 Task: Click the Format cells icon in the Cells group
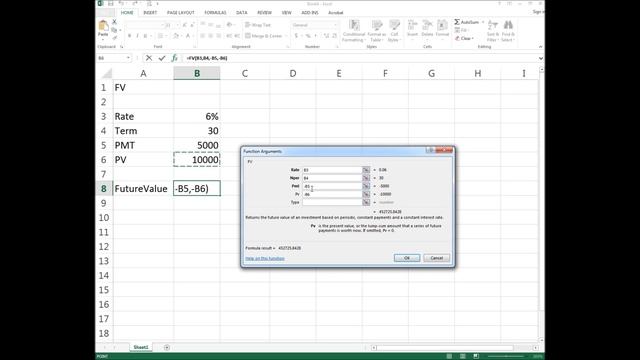click(442, 25)
